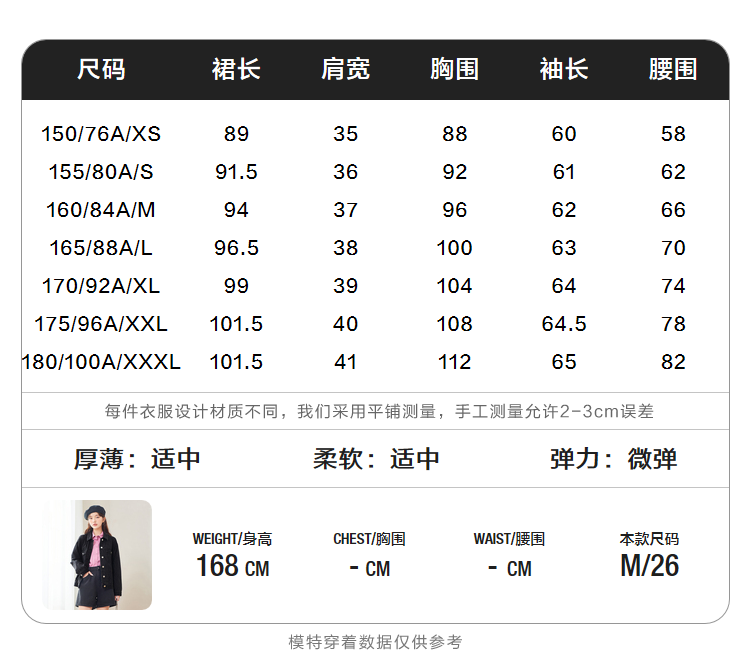
Task: Select the 裙长 column header
Action: [x=236, y=69]
